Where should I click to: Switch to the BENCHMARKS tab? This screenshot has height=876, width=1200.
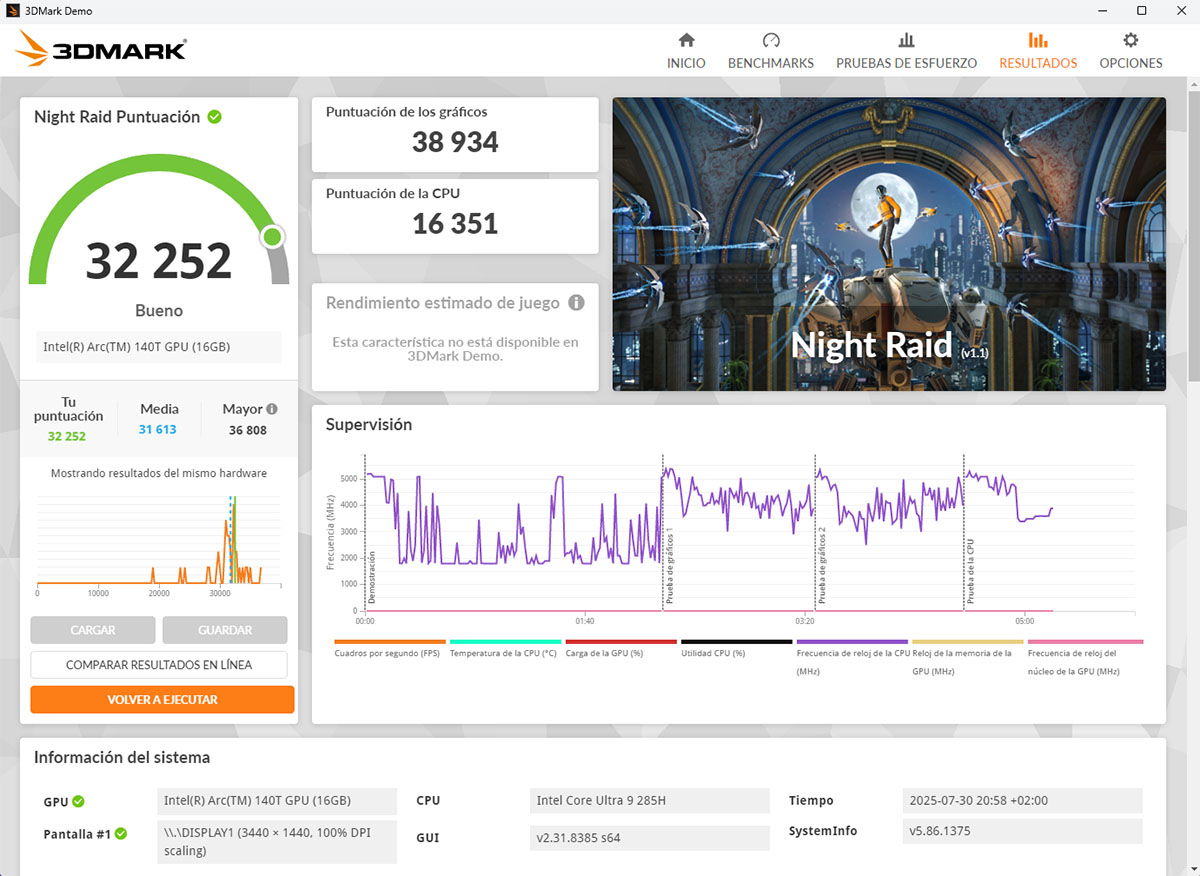click(x=771, y=63)
